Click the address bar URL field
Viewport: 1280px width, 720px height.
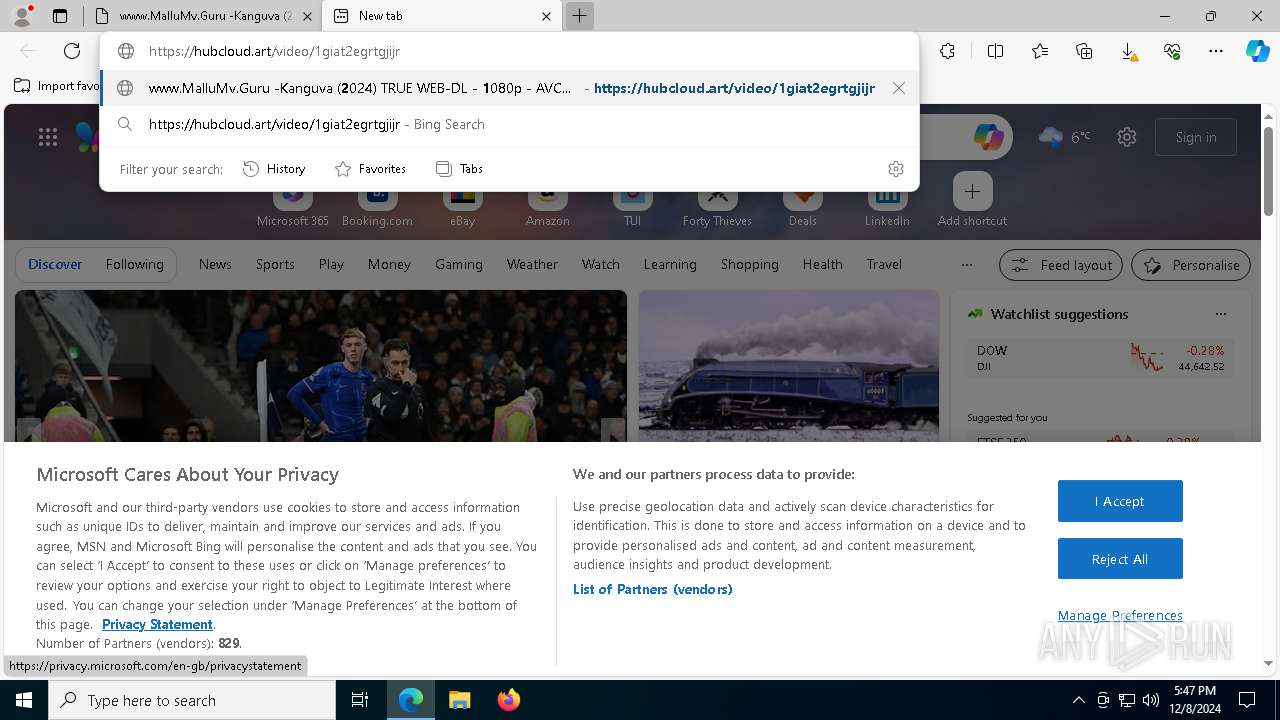pyautogui.click(x=509, y=51)
